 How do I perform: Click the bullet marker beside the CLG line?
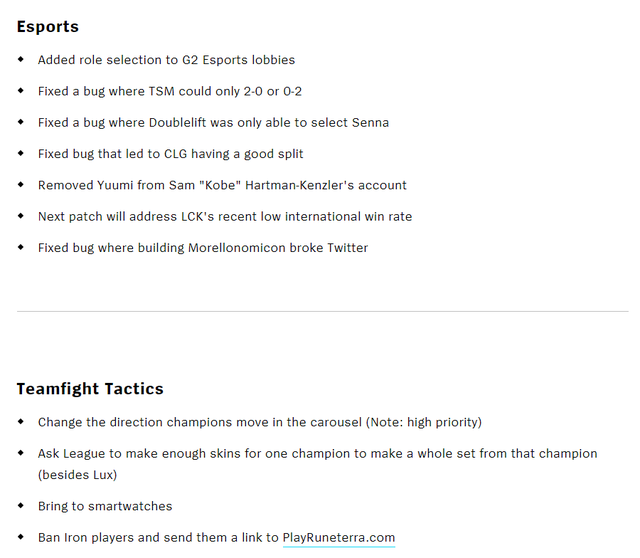21,154
